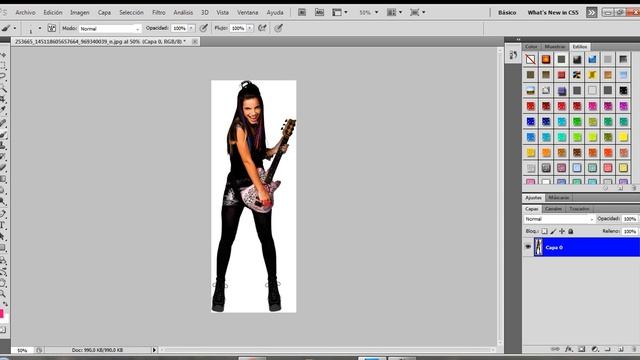This screenshot has width=640, height=360.
Task: Enable airbrush mode next to Flujo
Action: click(x=262, y=28)
